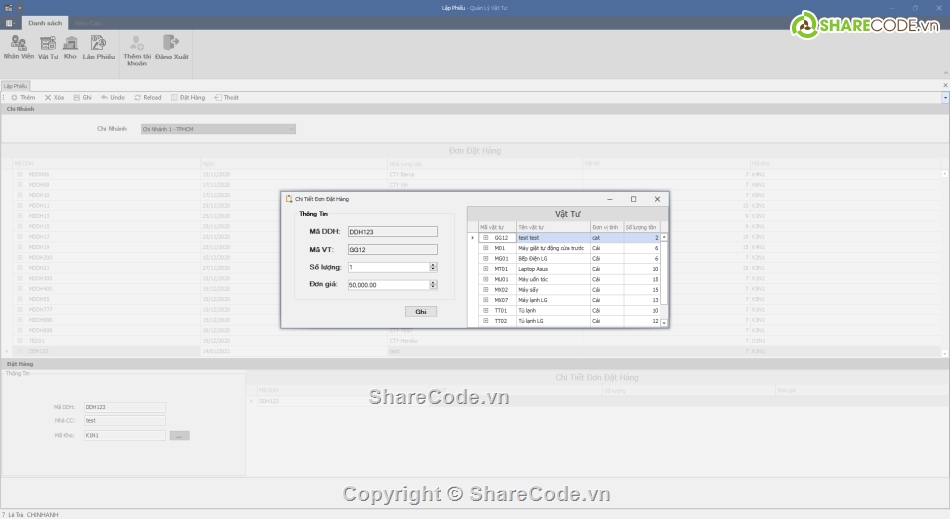Open the Kho warehouse ribbon icon

coord(70,47)
